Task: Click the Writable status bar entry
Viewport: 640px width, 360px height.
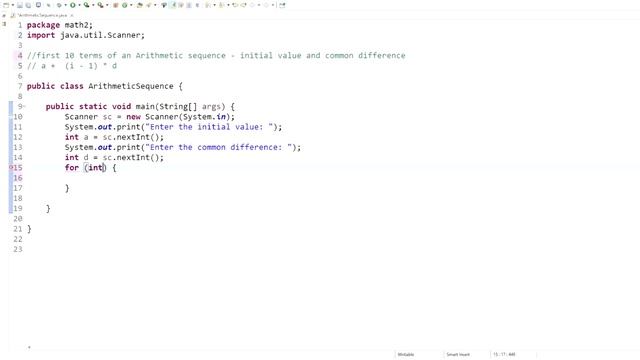Action: (x=406, y=354)
